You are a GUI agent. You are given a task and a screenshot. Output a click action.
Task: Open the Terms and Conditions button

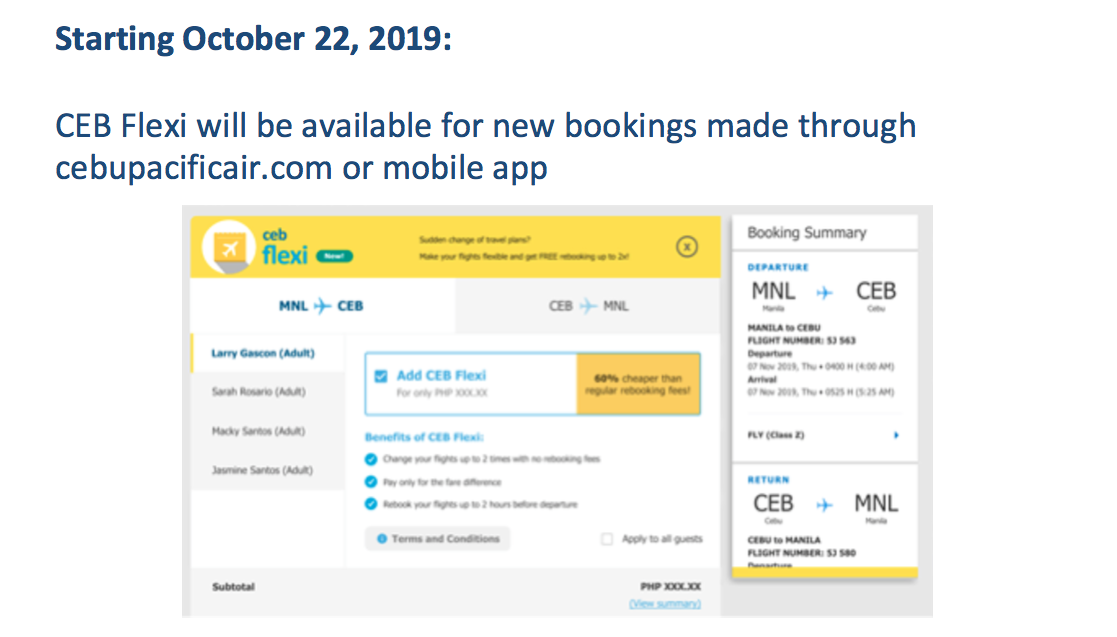click(438, 539)
